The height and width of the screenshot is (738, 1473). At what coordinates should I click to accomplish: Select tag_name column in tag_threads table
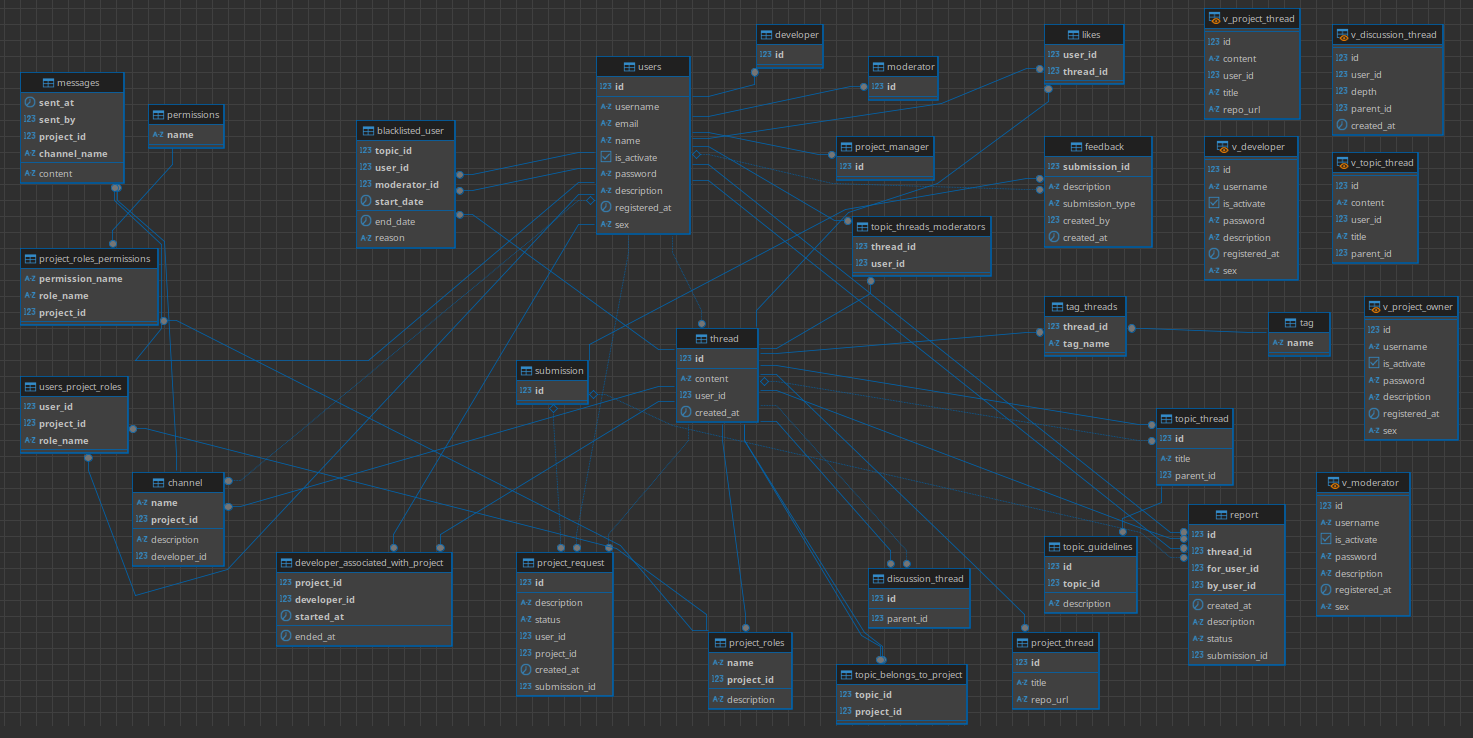click(1085, 344)
